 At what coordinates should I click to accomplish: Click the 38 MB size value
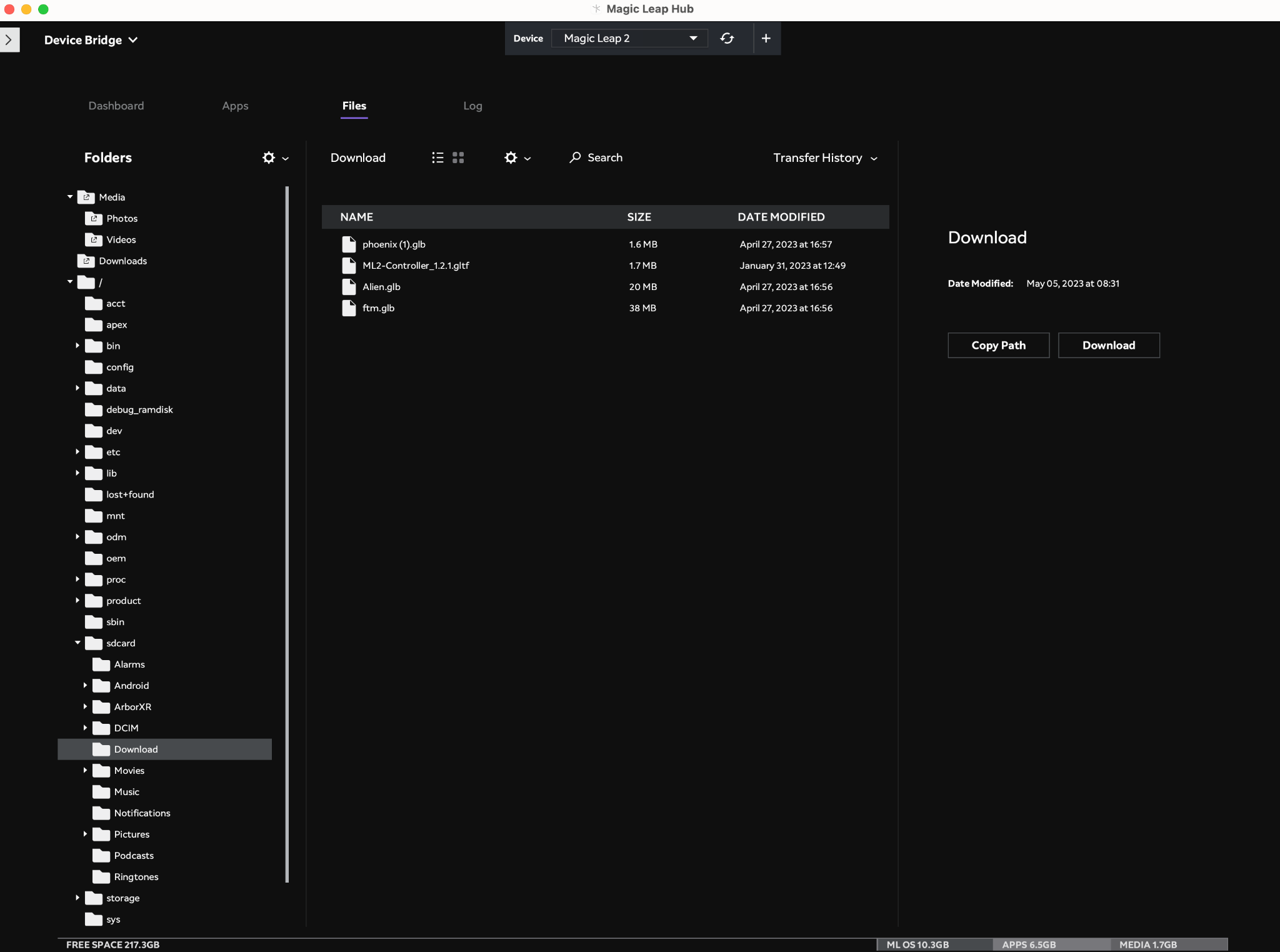642,308
